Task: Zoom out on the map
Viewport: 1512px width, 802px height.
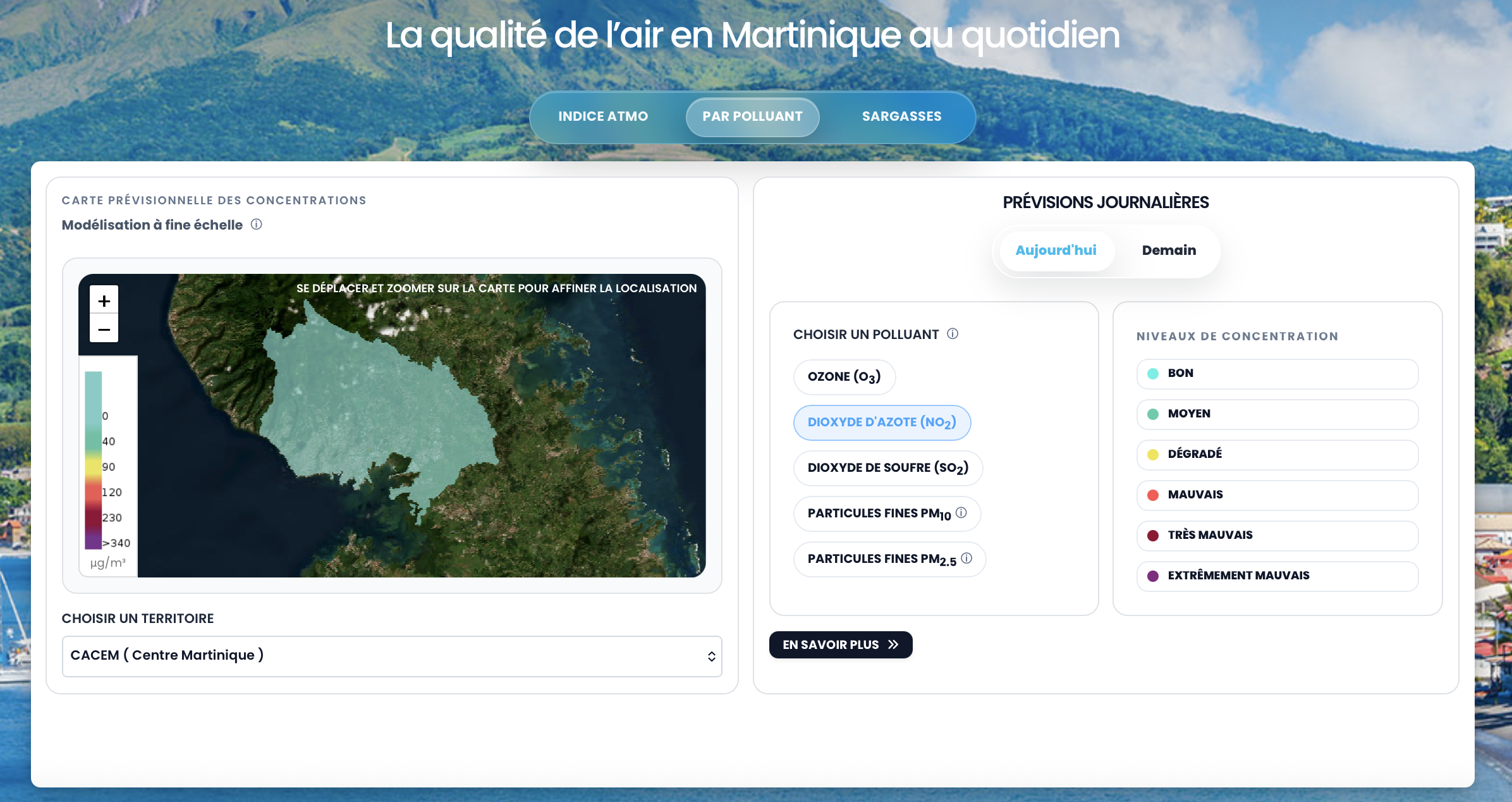Action: (104, 330)
